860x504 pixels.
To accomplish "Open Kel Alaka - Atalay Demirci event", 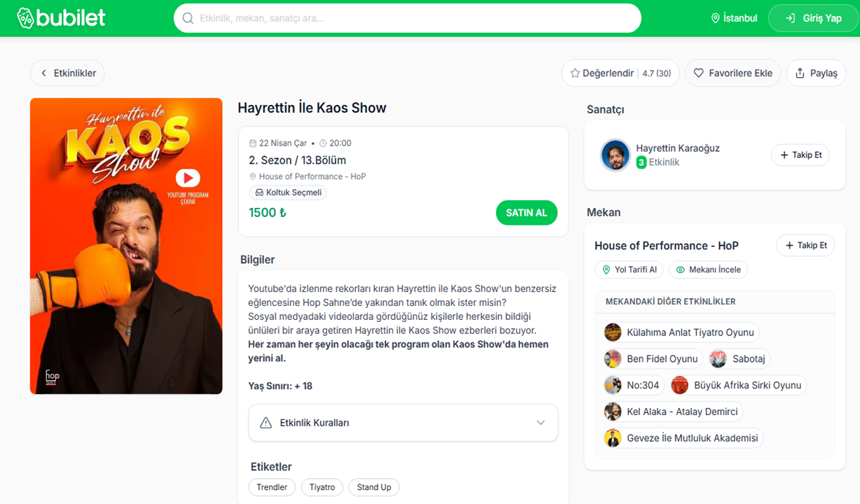I will 673,411.
